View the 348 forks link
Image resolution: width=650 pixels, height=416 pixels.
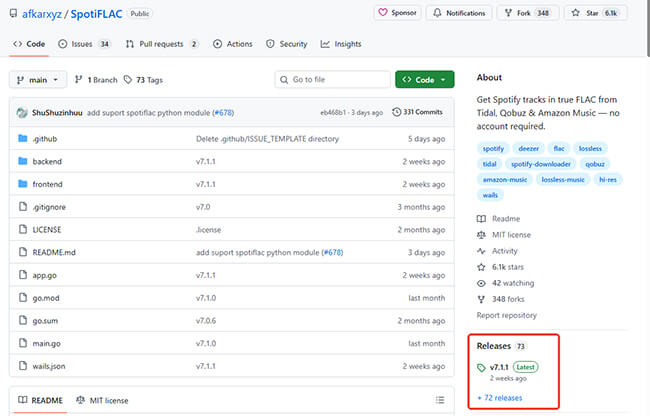coord(500,299)
